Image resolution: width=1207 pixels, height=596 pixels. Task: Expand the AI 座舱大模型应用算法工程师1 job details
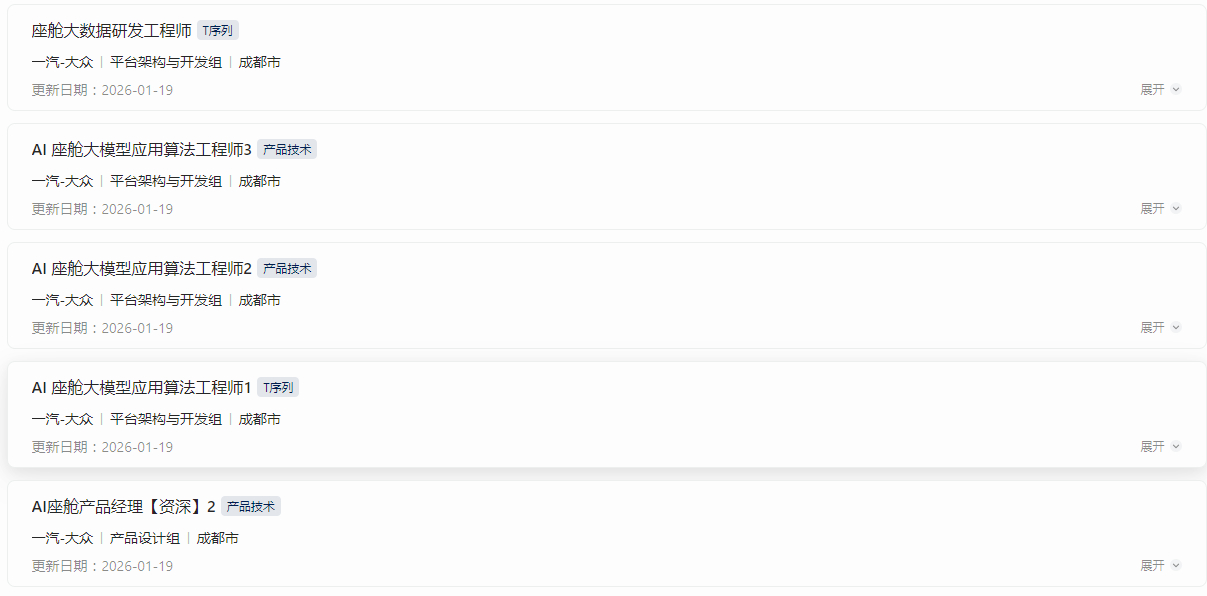pyautogui.click(x=1153, y=447)
